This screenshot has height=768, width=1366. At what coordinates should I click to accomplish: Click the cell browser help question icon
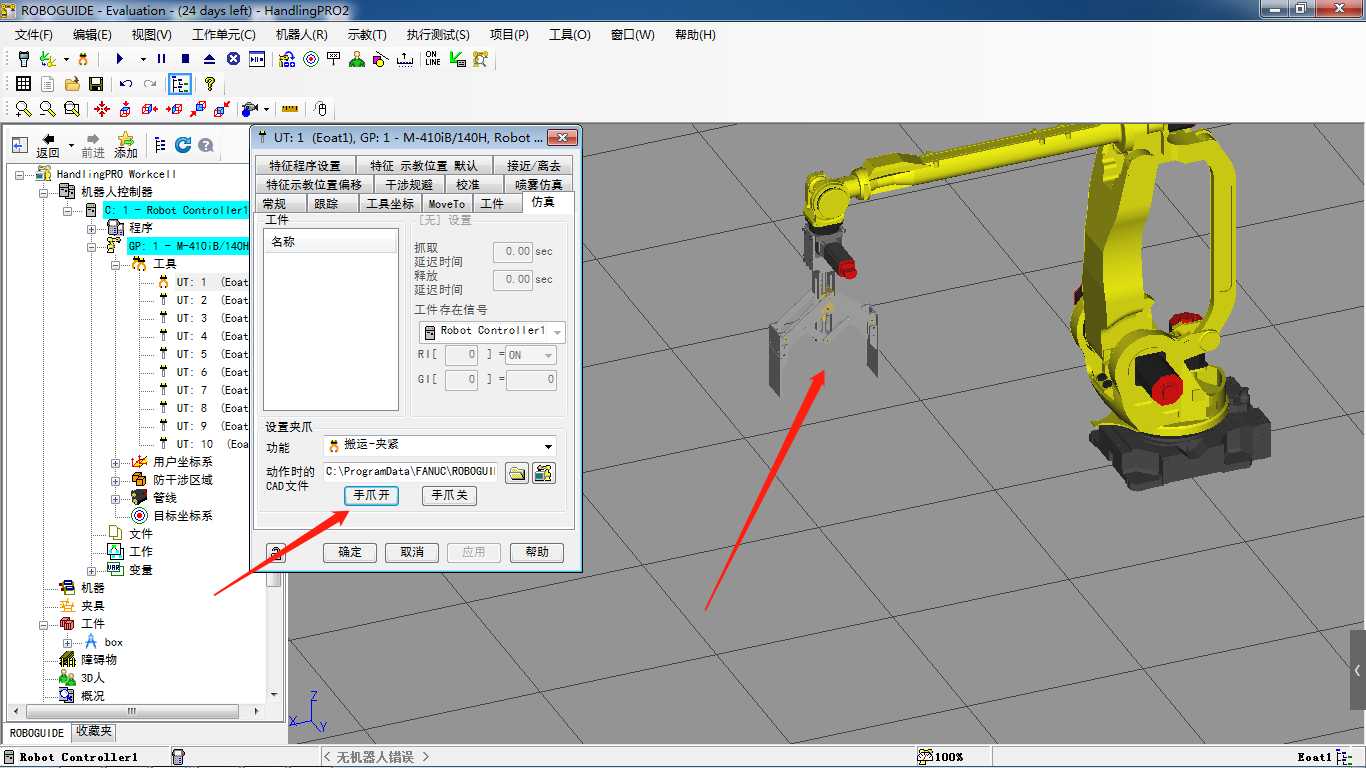click(x=206, y=145)
